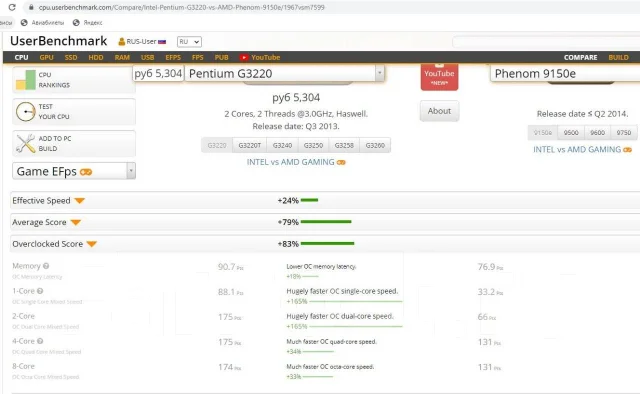
Task: Click the YouTube play icon in menu bar
Action: pos(244,58)
